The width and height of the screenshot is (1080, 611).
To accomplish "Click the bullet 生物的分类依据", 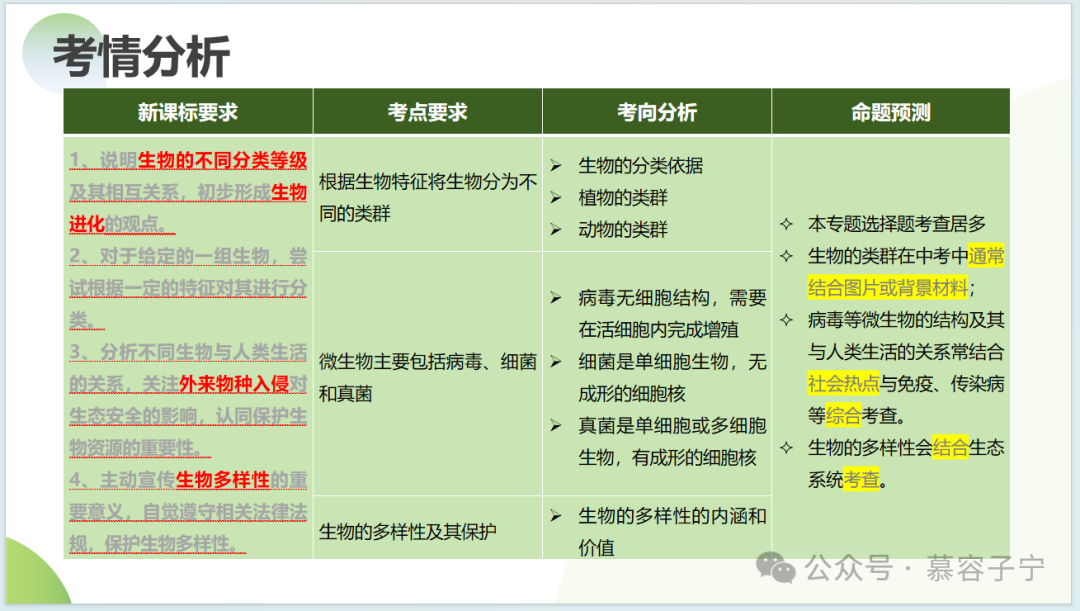I will pyautogui.click(x=641, y=165).
